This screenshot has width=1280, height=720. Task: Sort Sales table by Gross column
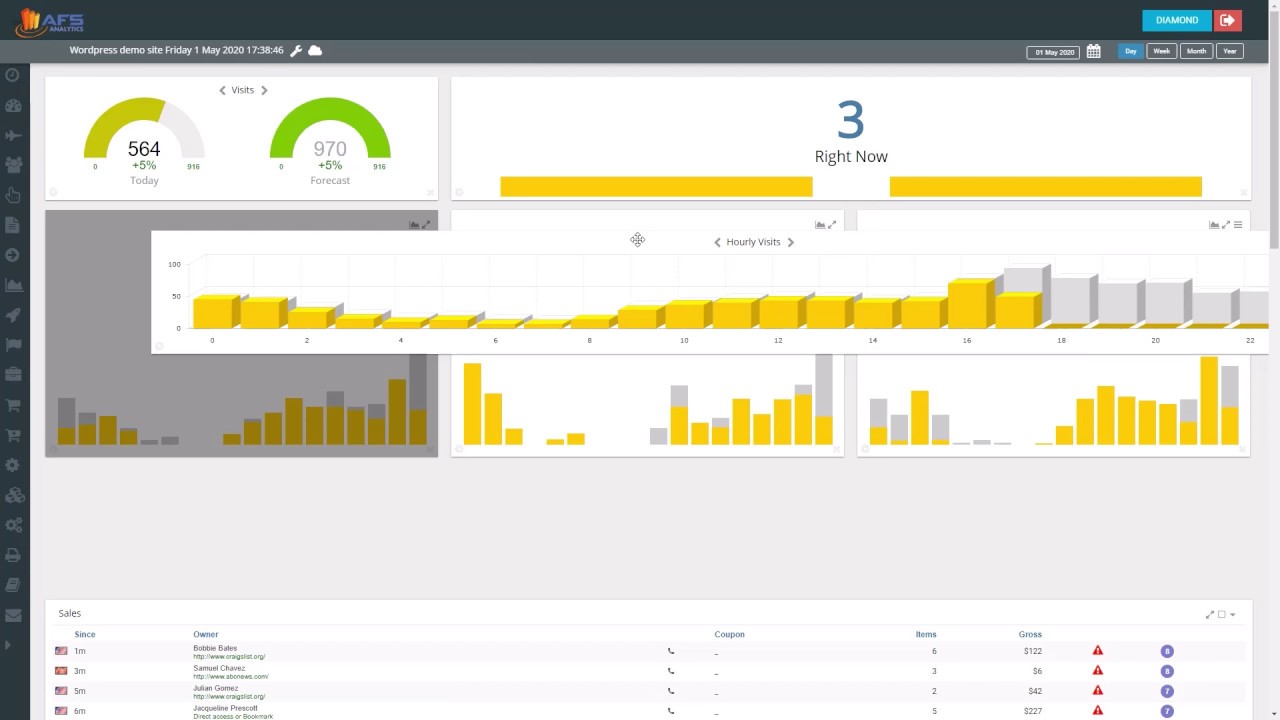[x=1030, y=634]
